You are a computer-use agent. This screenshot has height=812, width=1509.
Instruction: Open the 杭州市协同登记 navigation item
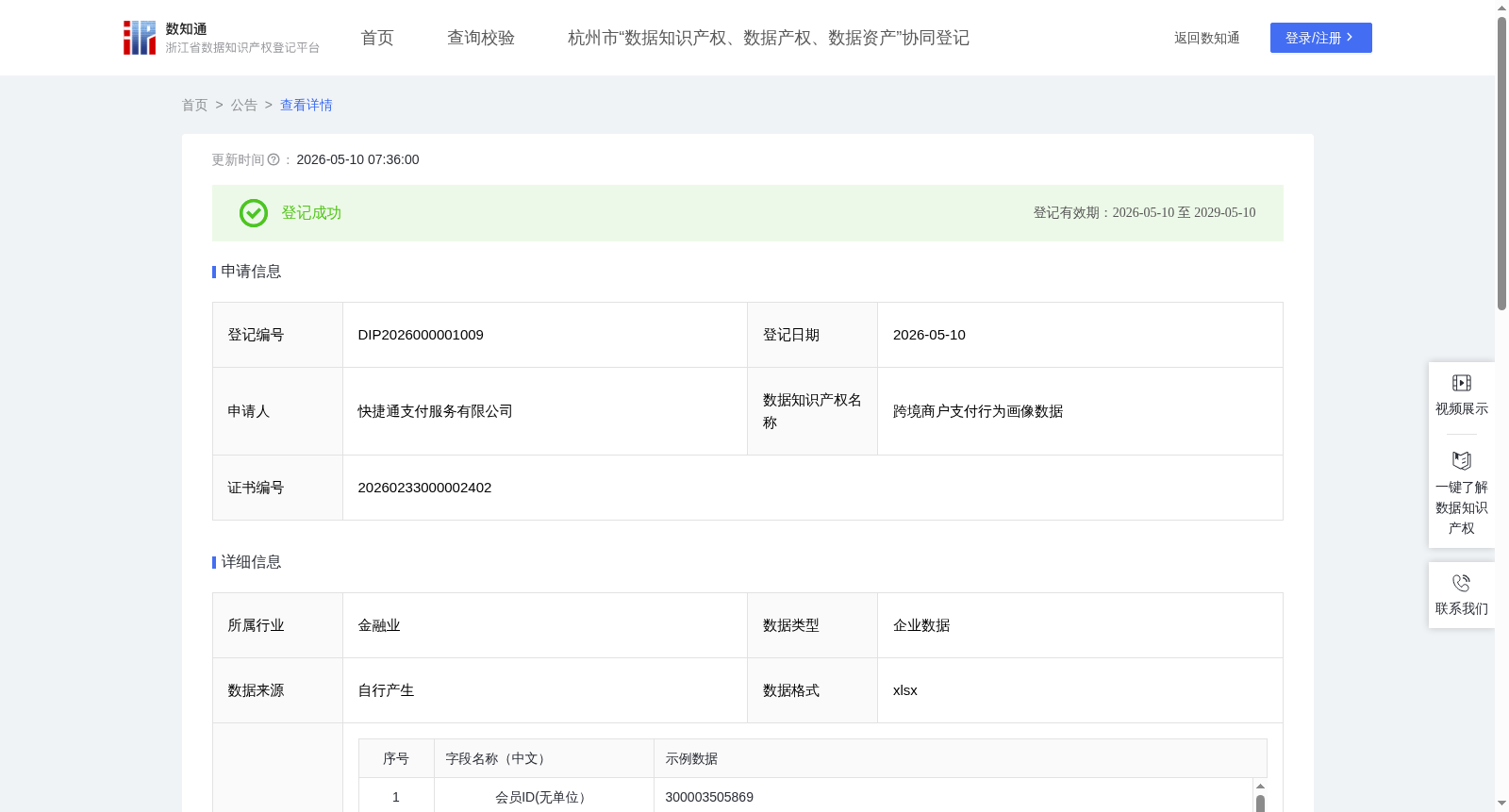point(769,38)
